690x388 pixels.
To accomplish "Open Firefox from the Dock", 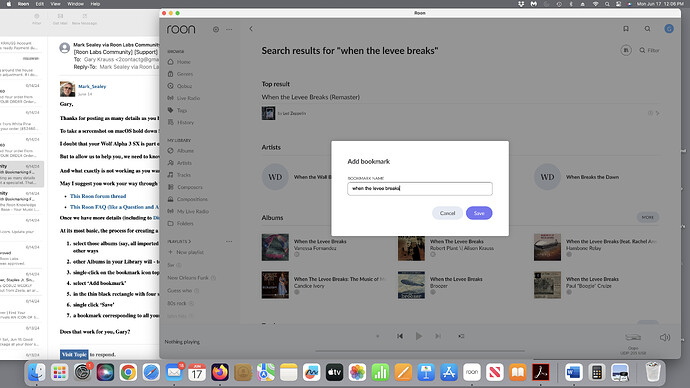I will [220, 373].
